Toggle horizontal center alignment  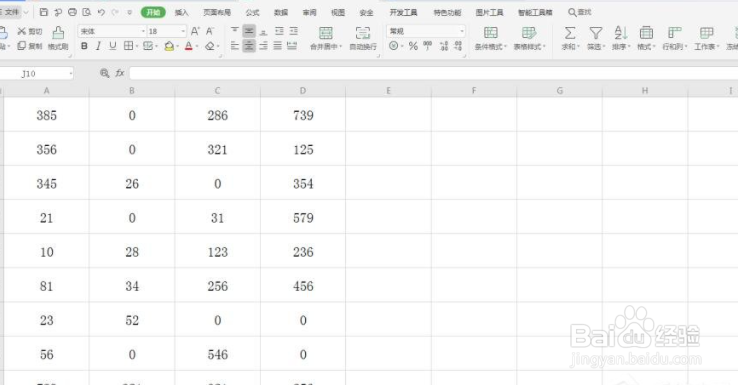(249, 46)
